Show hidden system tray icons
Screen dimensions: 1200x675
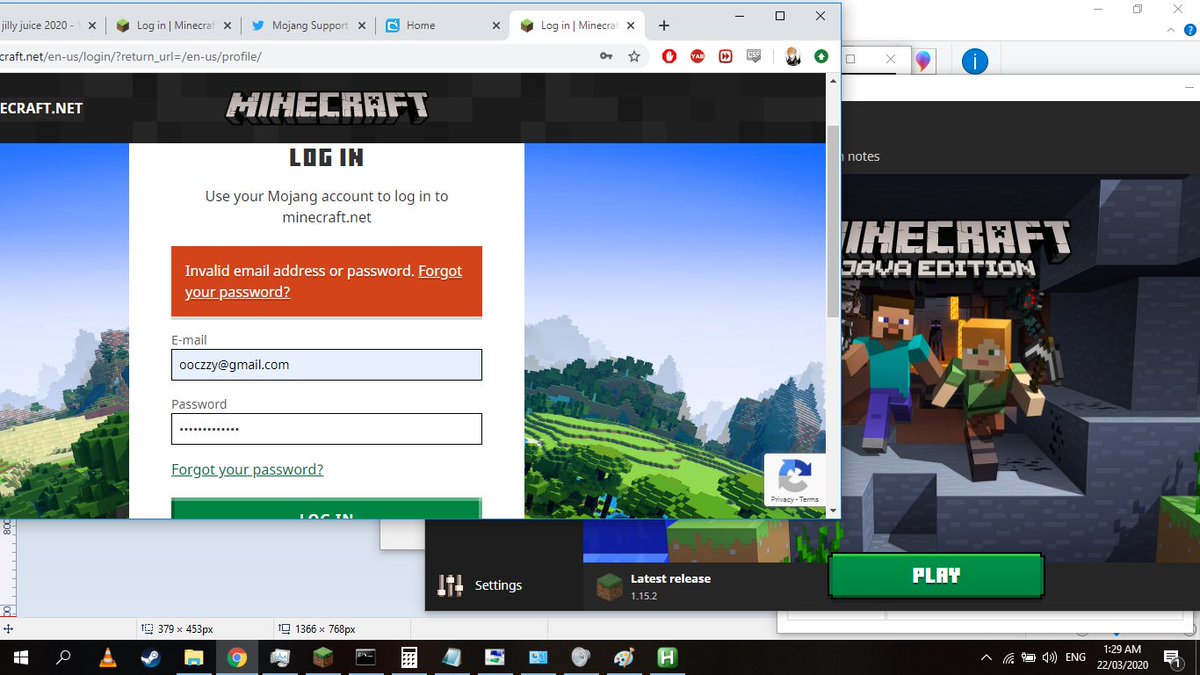click(986, 658)
